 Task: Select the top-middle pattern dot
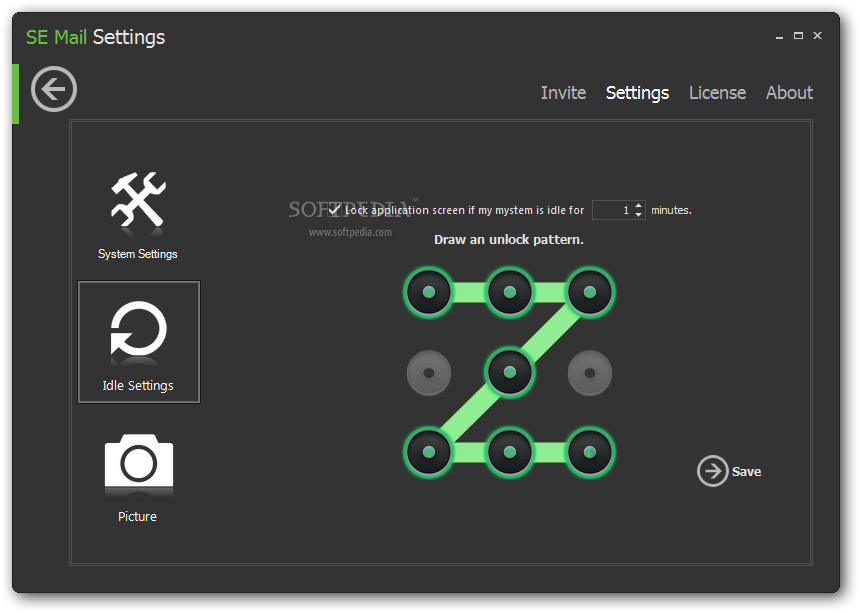coord(510,292)
